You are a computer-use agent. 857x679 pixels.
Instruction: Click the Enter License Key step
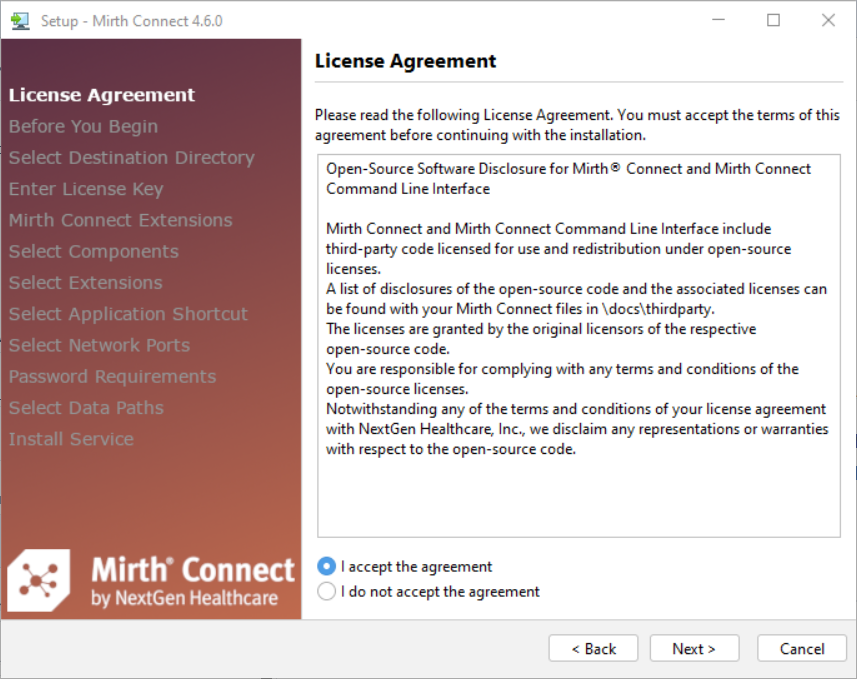(86, 189)
